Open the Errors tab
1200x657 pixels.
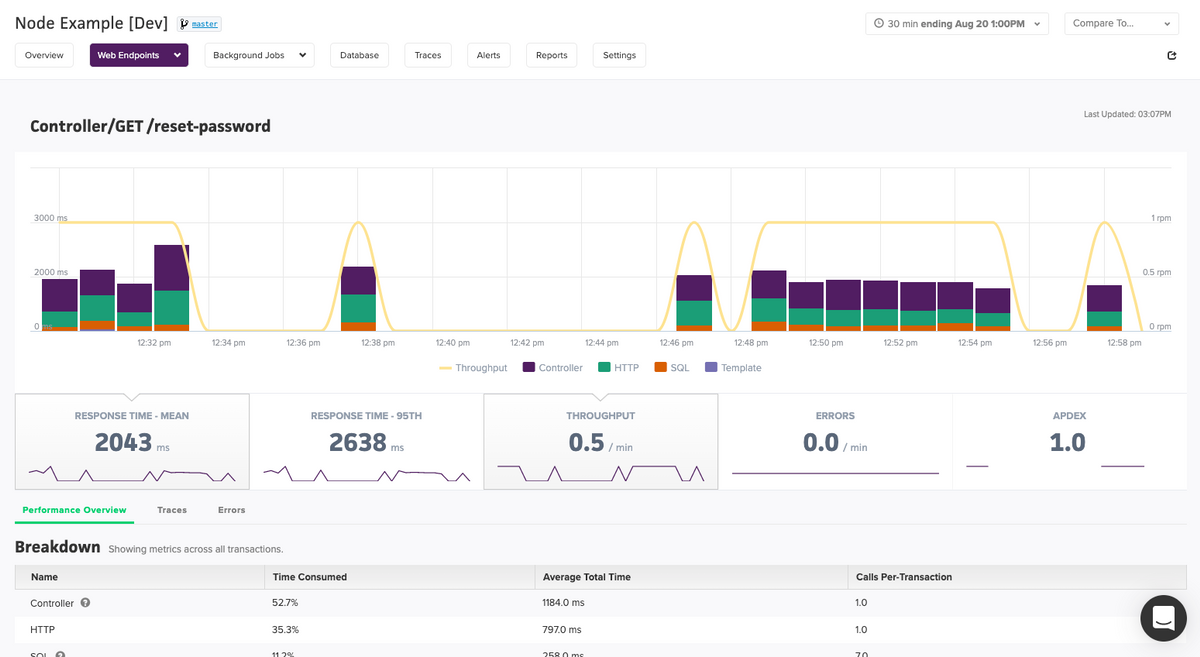tap(231, 510)
